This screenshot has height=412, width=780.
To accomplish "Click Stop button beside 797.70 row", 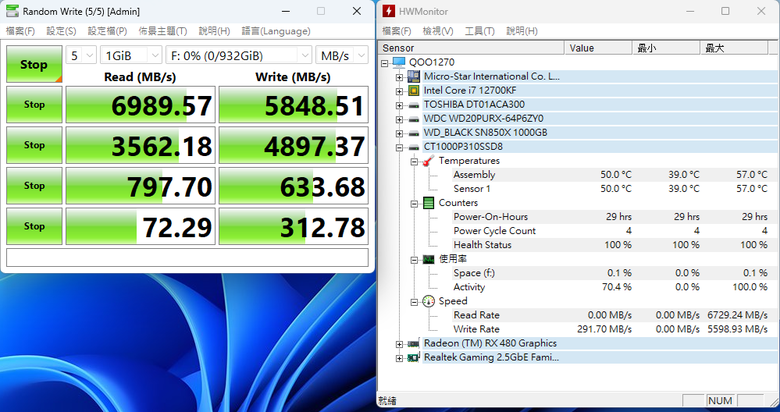I will click(x=34, y=186).
